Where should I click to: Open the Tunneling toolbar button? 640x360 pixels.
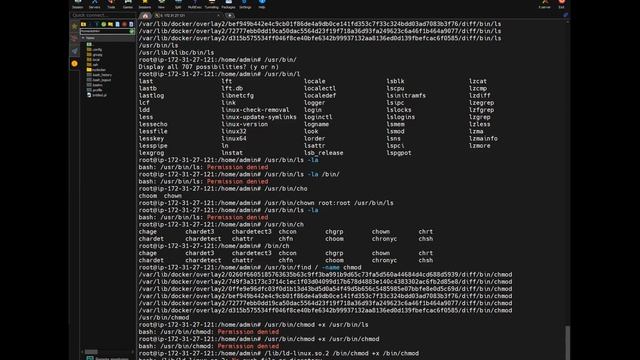click(211, 4)
